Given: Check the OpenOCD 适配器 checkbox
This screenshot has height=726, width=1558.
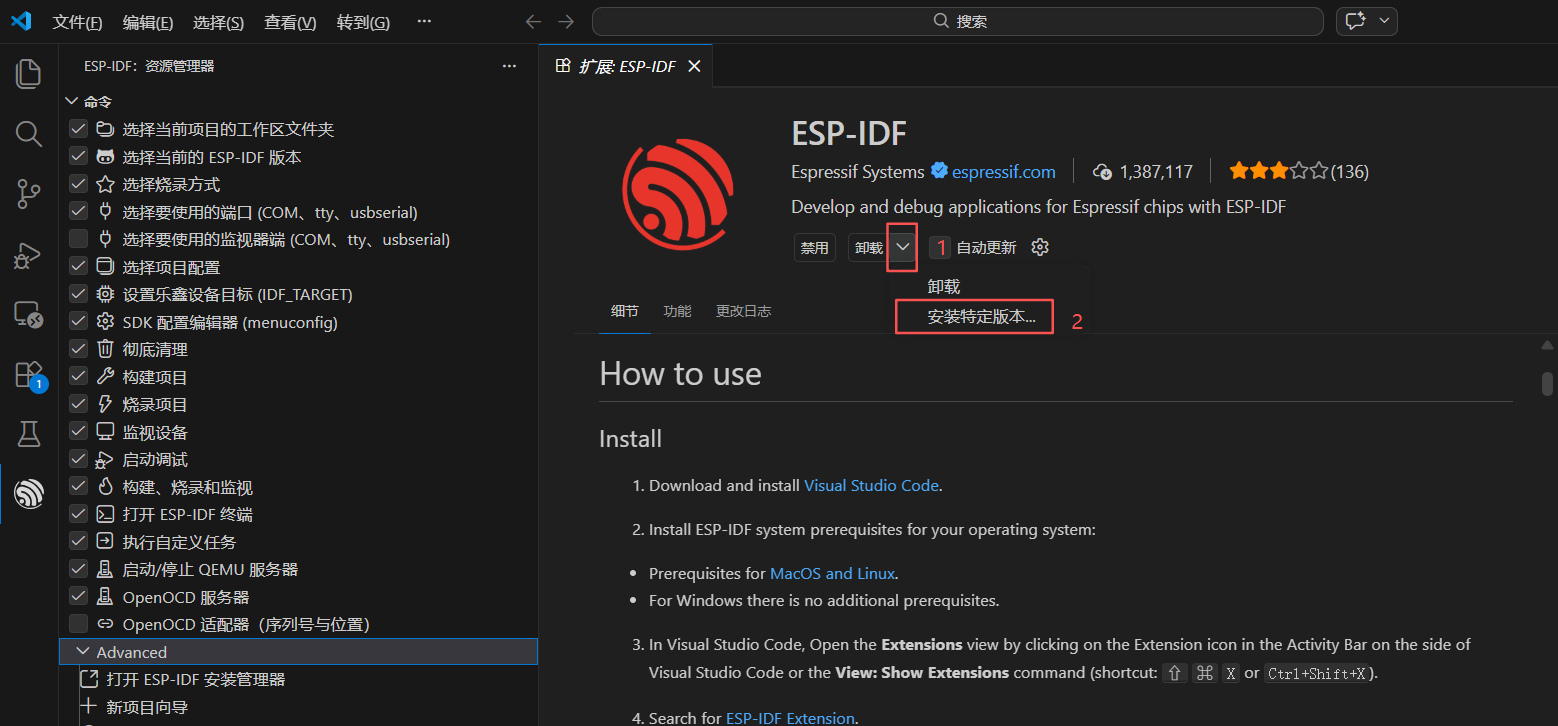Looking at the screenshot, I should (x=78, y=624).
